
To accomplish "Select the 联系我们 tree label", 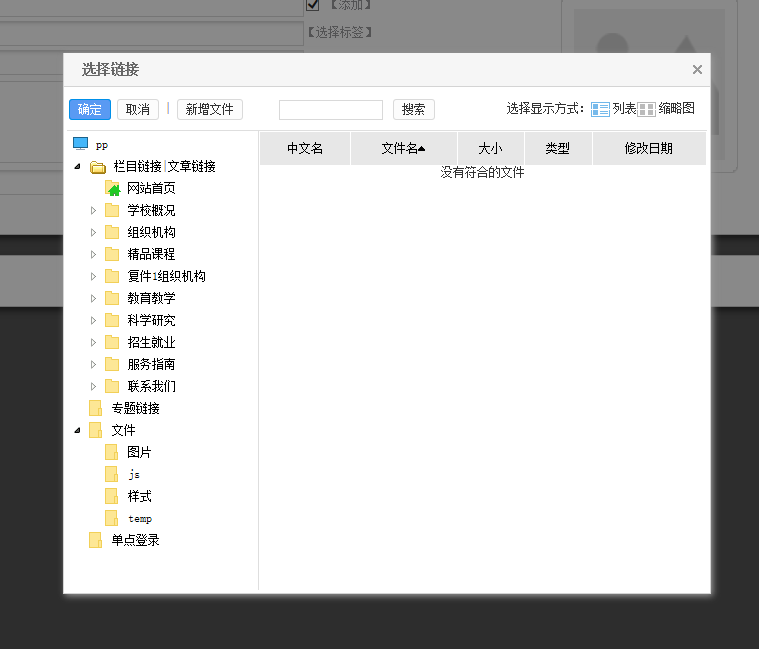I will [x=151, y=386].
